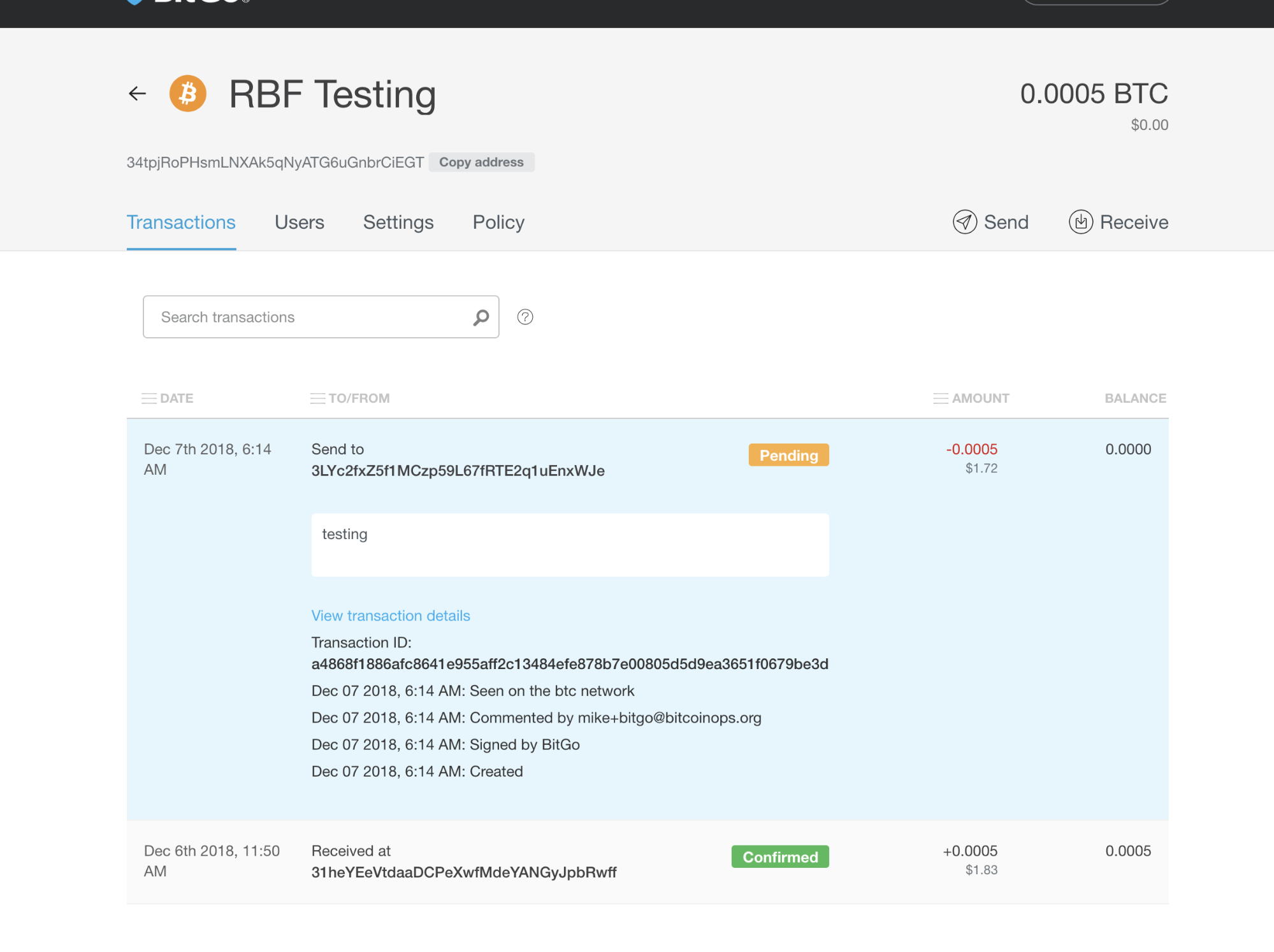Click wallet address 34tpjRoPHsmLNXAk5qNyATG6uGnbrCiEGT
The image size is (1274, 952).
[x=275, y=162]
